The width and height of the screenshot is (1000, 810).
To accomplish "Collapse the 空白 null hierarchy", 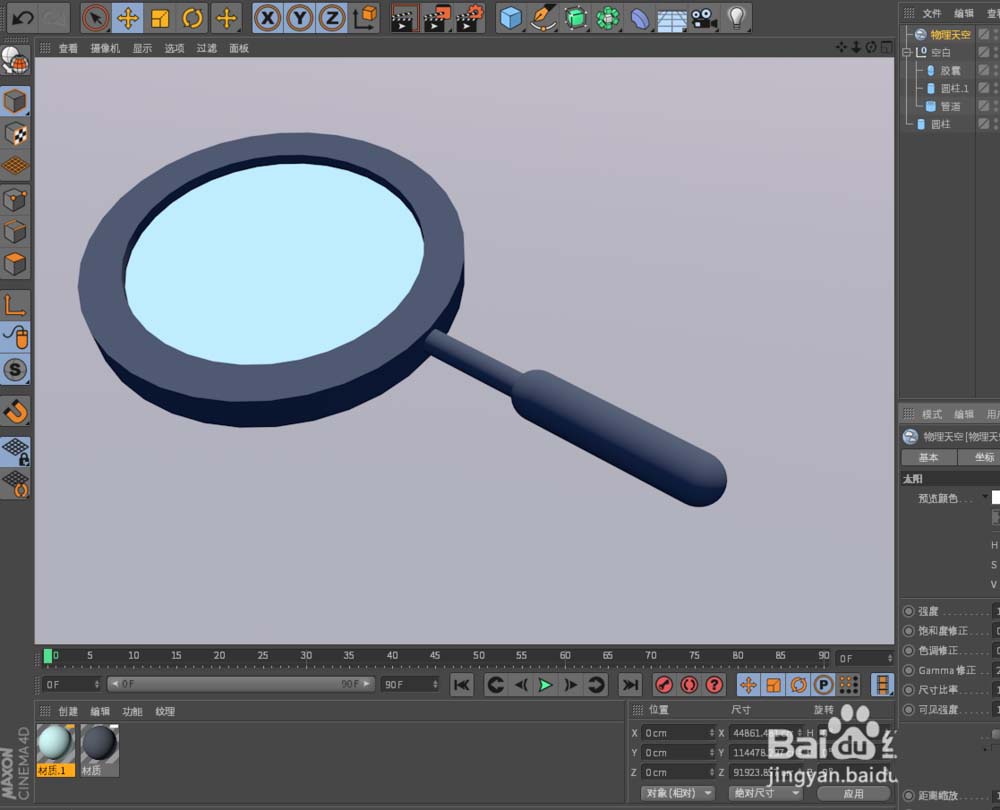I will pos(906,52).
